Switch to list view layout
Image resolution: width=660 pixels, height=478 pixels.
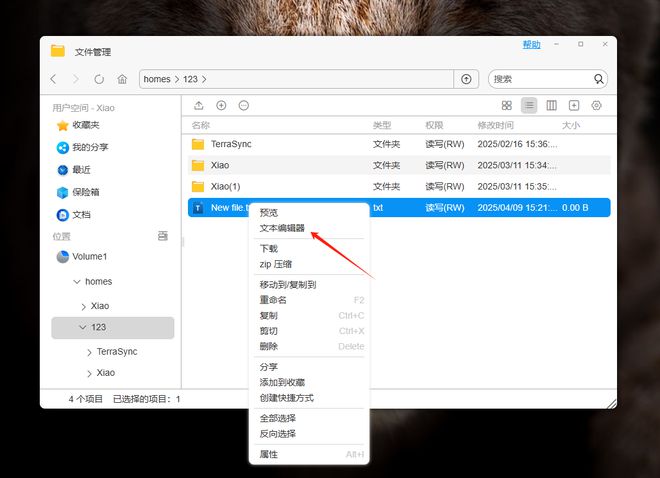coord(529,106)
